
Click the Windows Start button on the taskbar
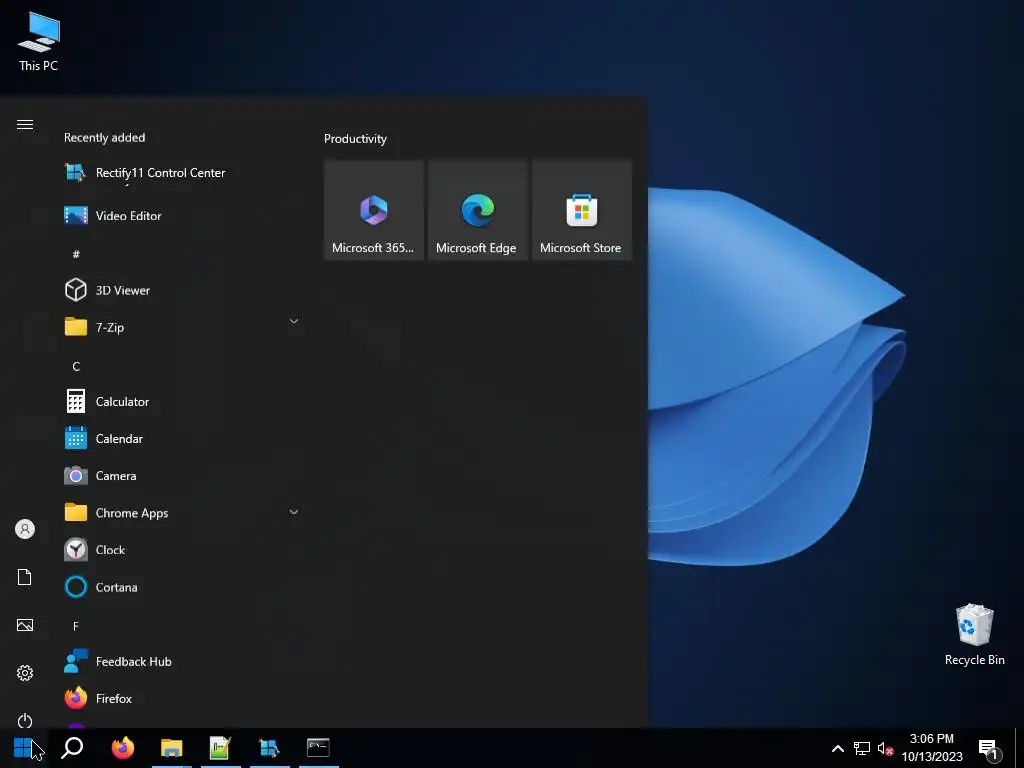(x=24, y=748)
